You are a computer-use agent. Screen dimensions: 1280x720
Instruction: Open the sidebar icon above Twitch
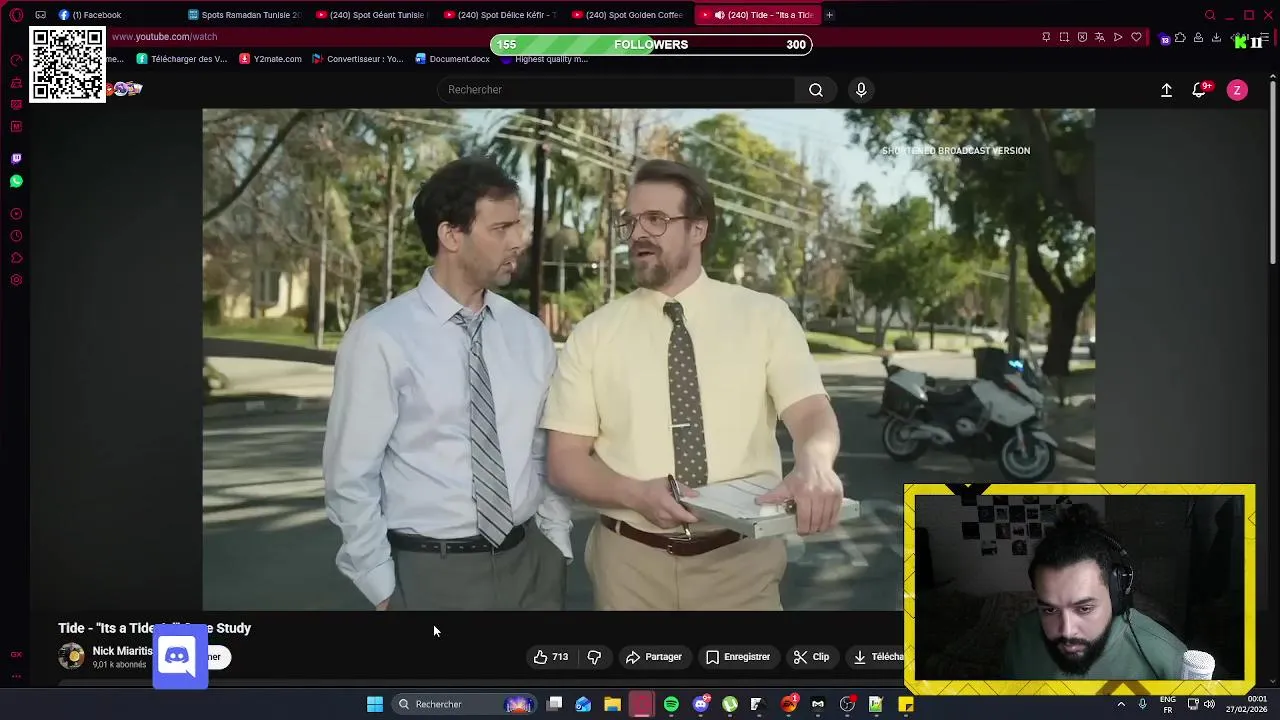pyautogui.click(x=16, y=126)
